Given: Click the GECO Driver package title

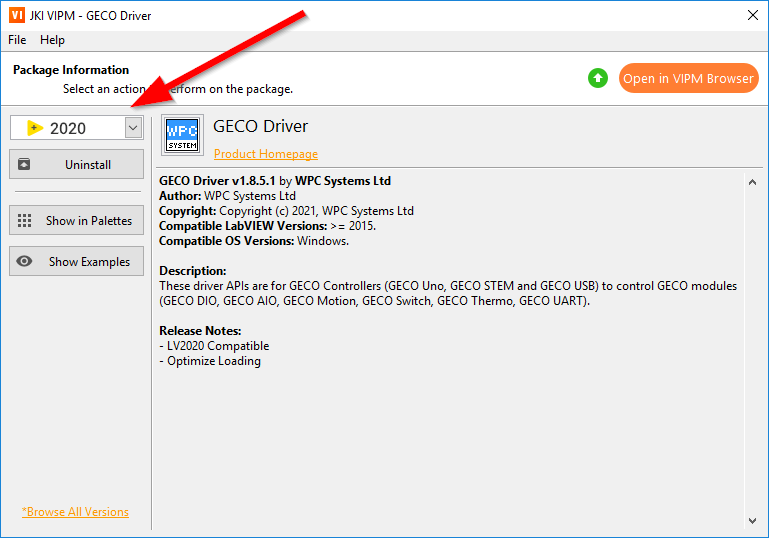Looking at the screenshot, I should pos(260,126).
